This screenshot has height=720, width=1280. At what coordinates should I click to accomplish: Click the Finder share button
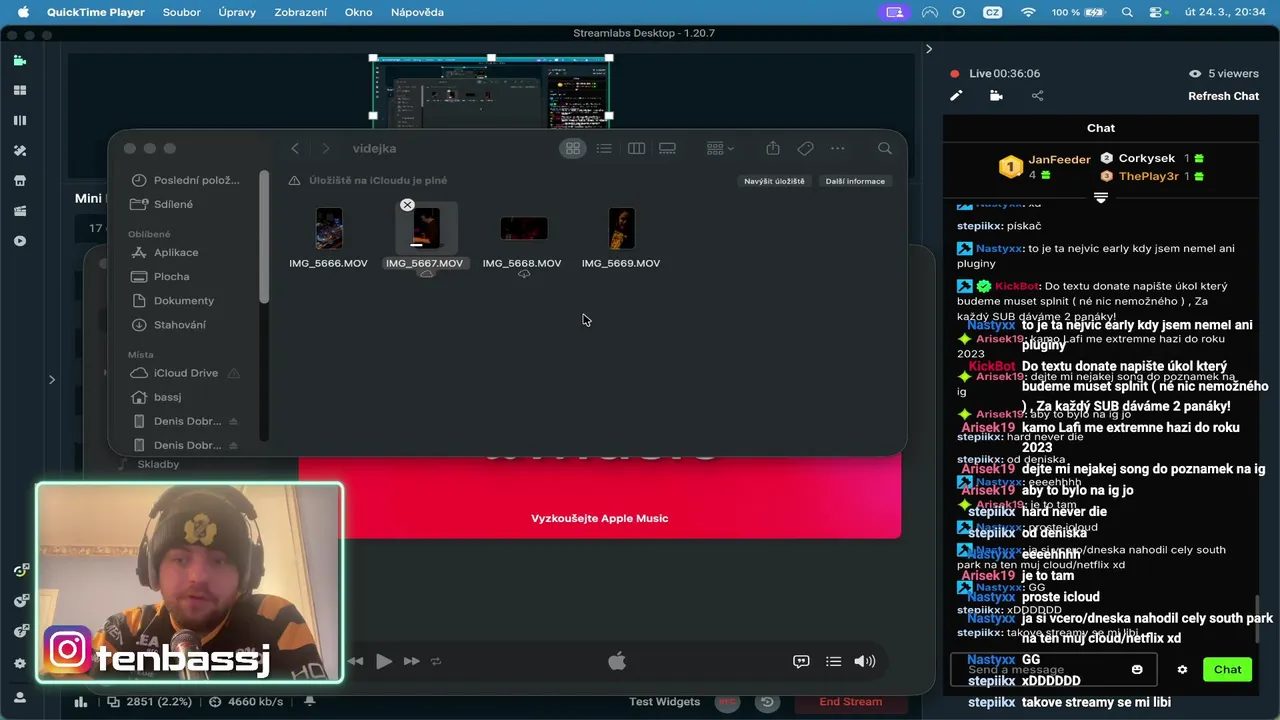pyautogui.click(x=773, y=148)
